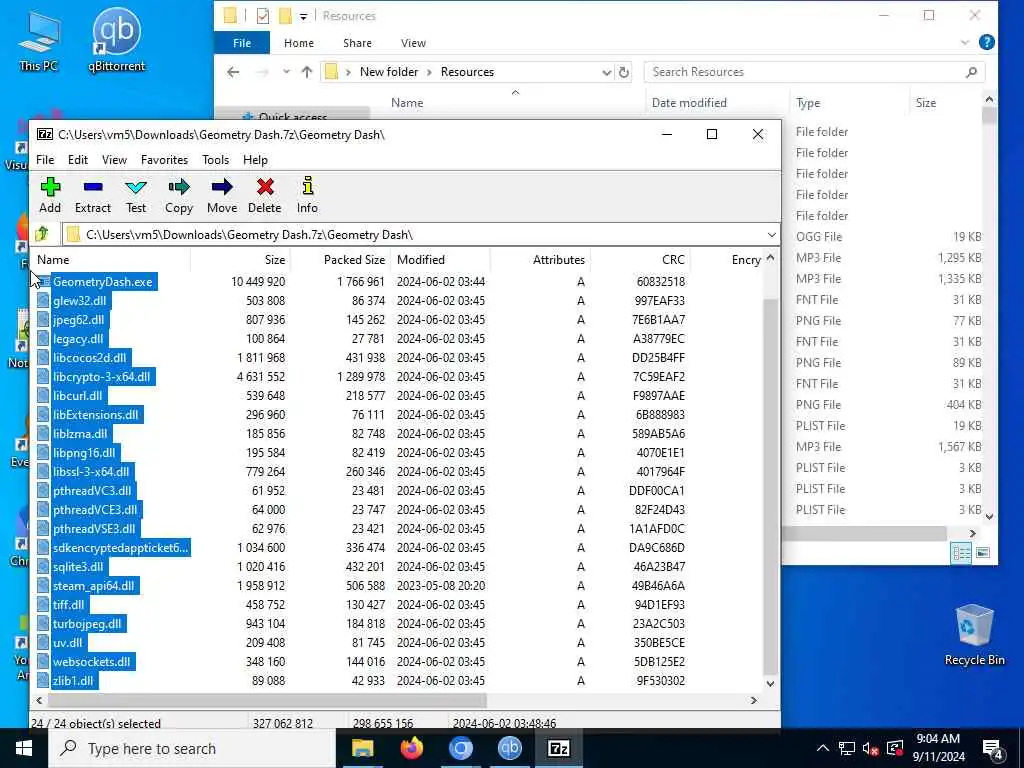
Task: Click the Copy toolbar icon in 7-Zip
Action: pos(178,195)
